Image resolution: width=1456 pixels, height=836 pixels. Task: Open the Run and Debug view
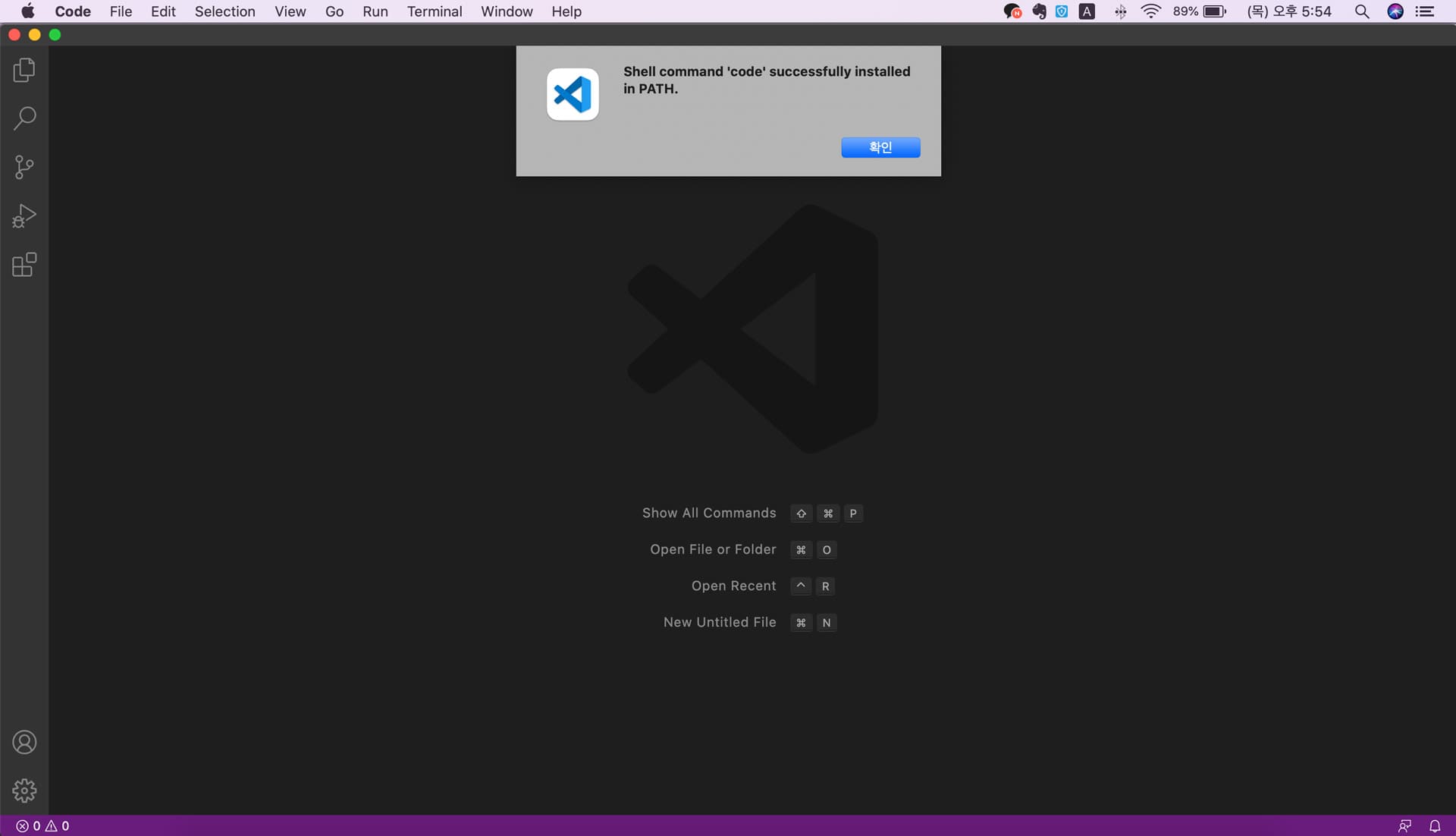point(24,215)
